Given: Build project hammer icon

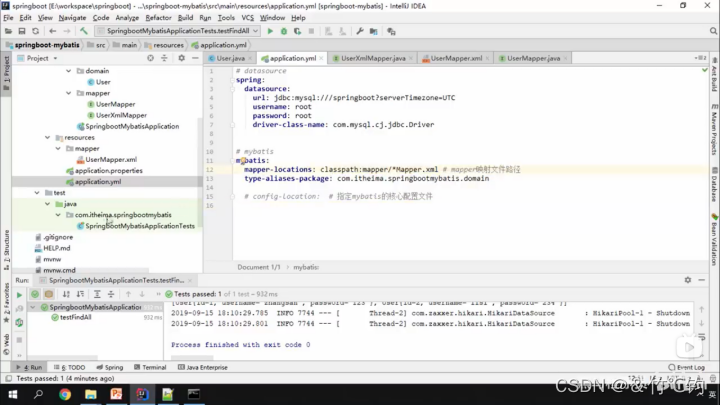Looking at the screenshot, I should point(84,31).
